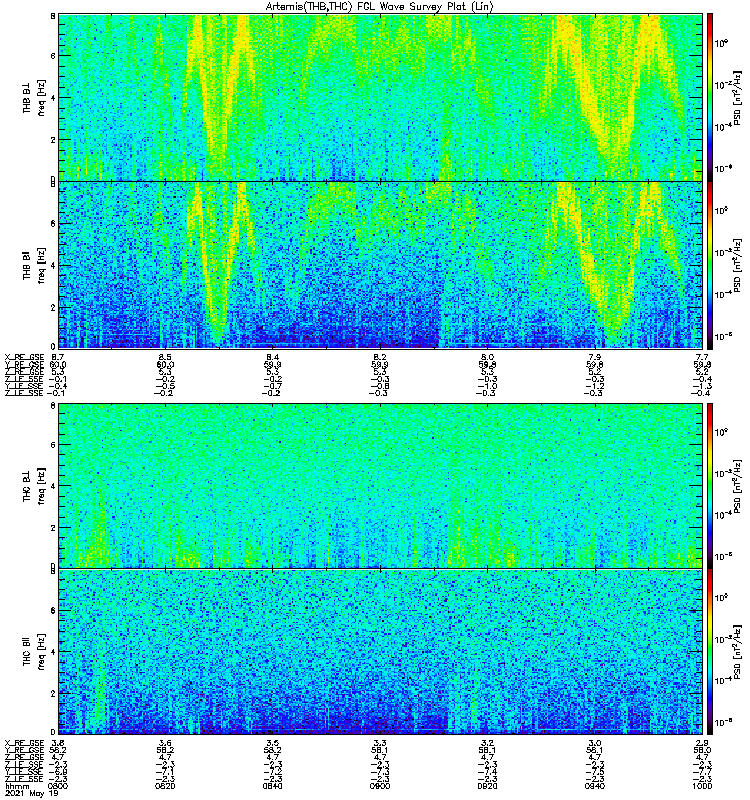The height and width of the screenshot is (800, 750).
Task: Click THB X_RE_GSE value 8.5
Action: coord(165,357)
